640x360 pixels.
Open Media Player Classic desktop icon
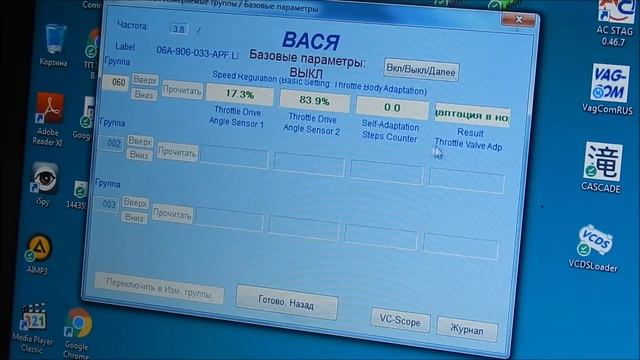pos(33,328)
